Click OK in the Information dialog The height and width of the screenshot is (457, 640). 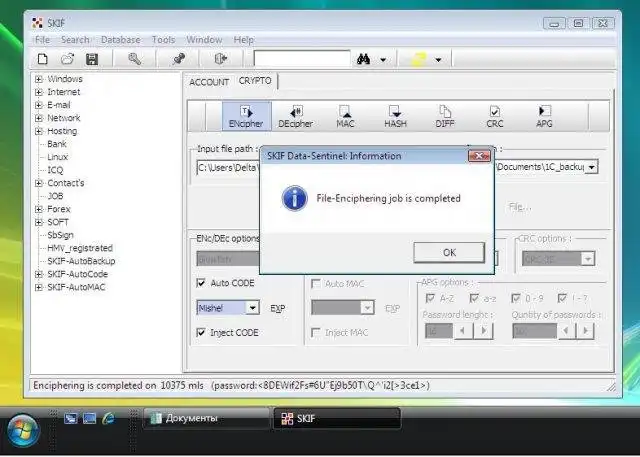click(x=449, y=253)
